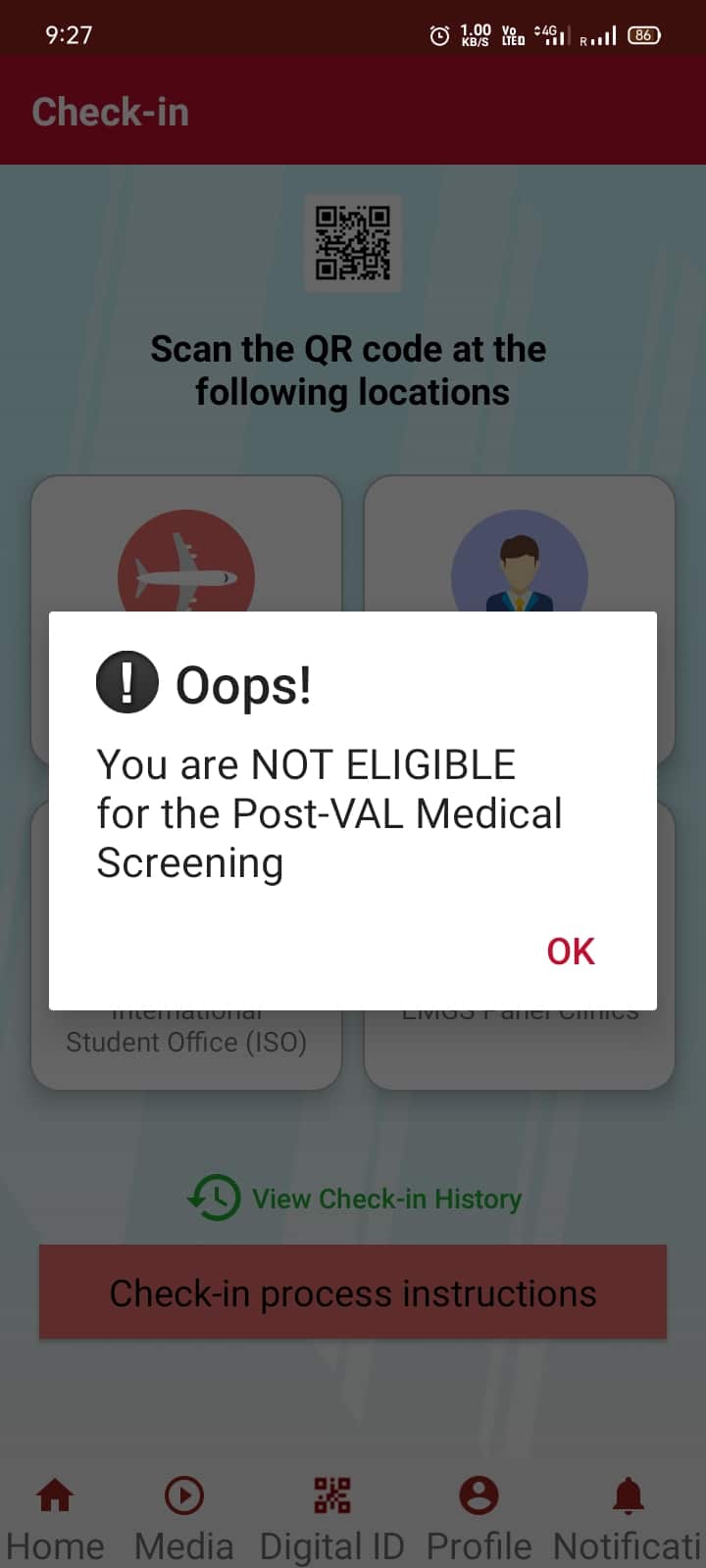The height and width of the screenshot is (1568, 706).
Task: Tap the Oops! dialog message text
Action: point(329,813)
